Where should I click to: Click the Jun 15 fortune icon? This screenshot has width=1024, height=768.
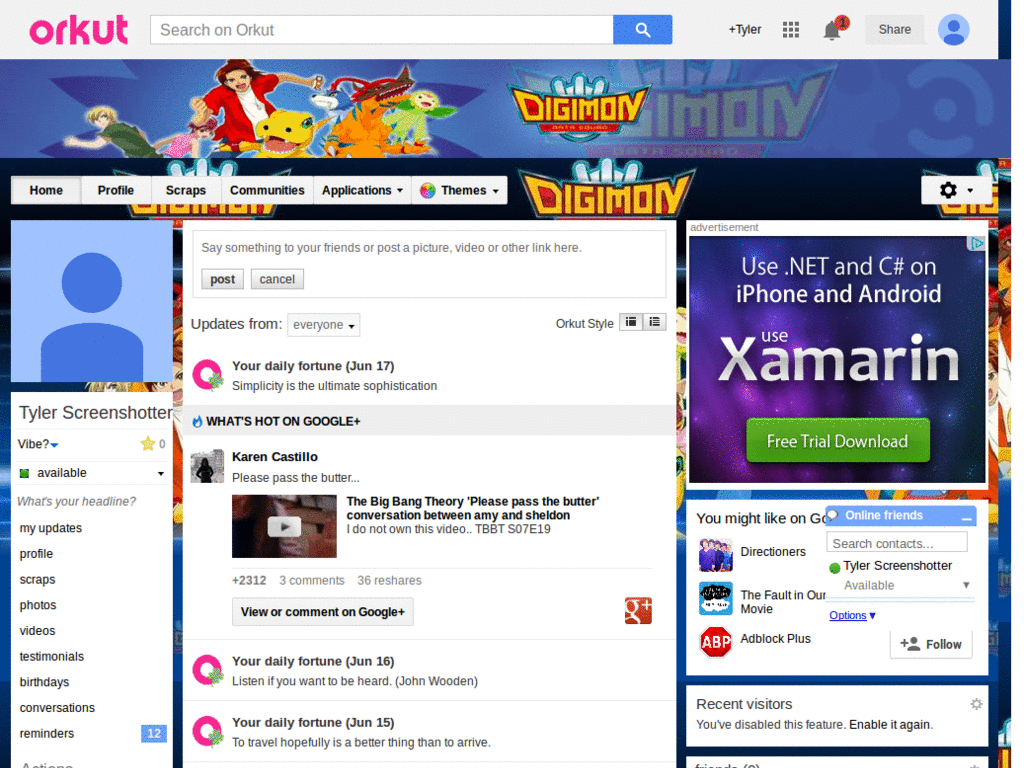[x=208, y=731]
